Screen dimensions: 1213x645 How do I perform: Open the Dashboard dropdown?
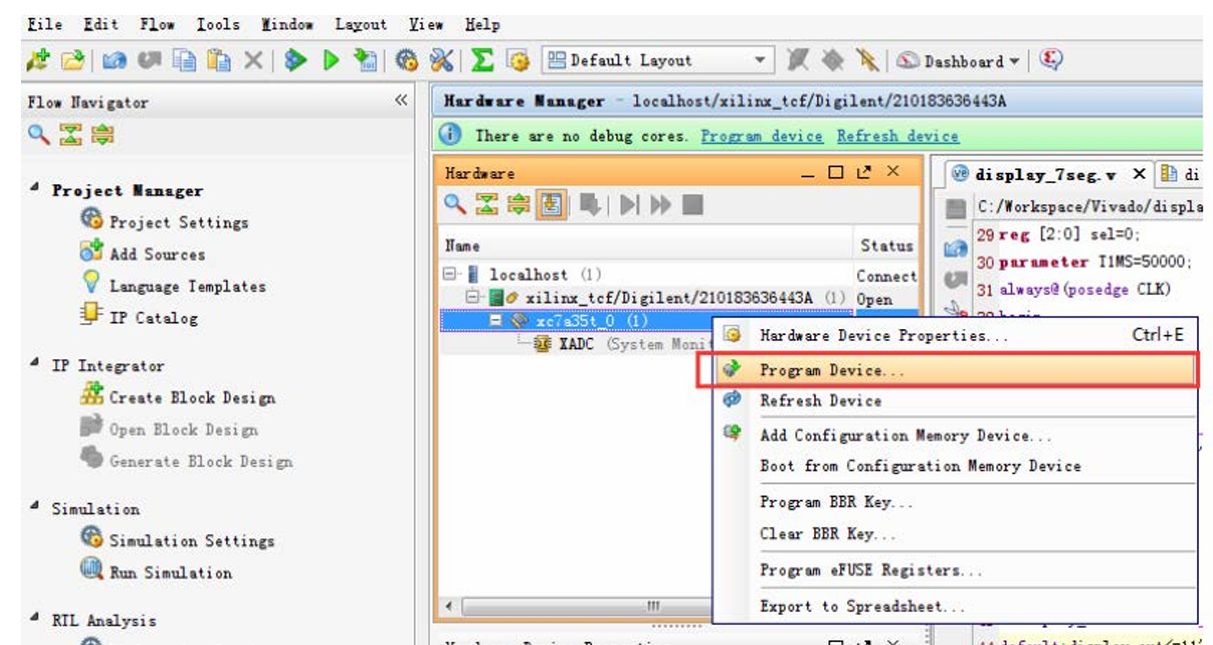(x=958, y=61)
